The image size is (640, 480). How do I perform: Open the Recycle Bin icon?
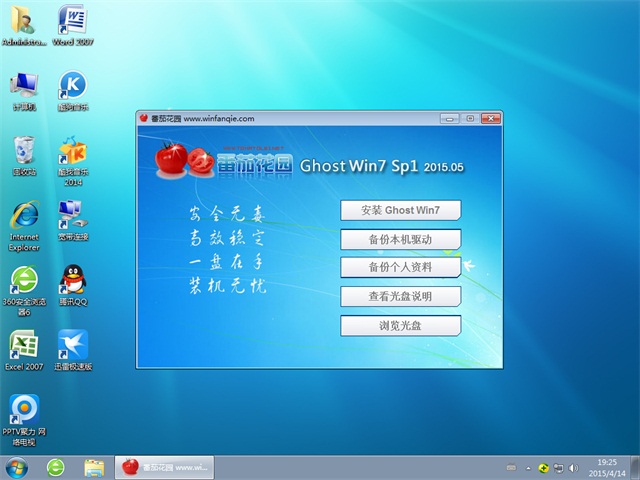coord(24,151)
